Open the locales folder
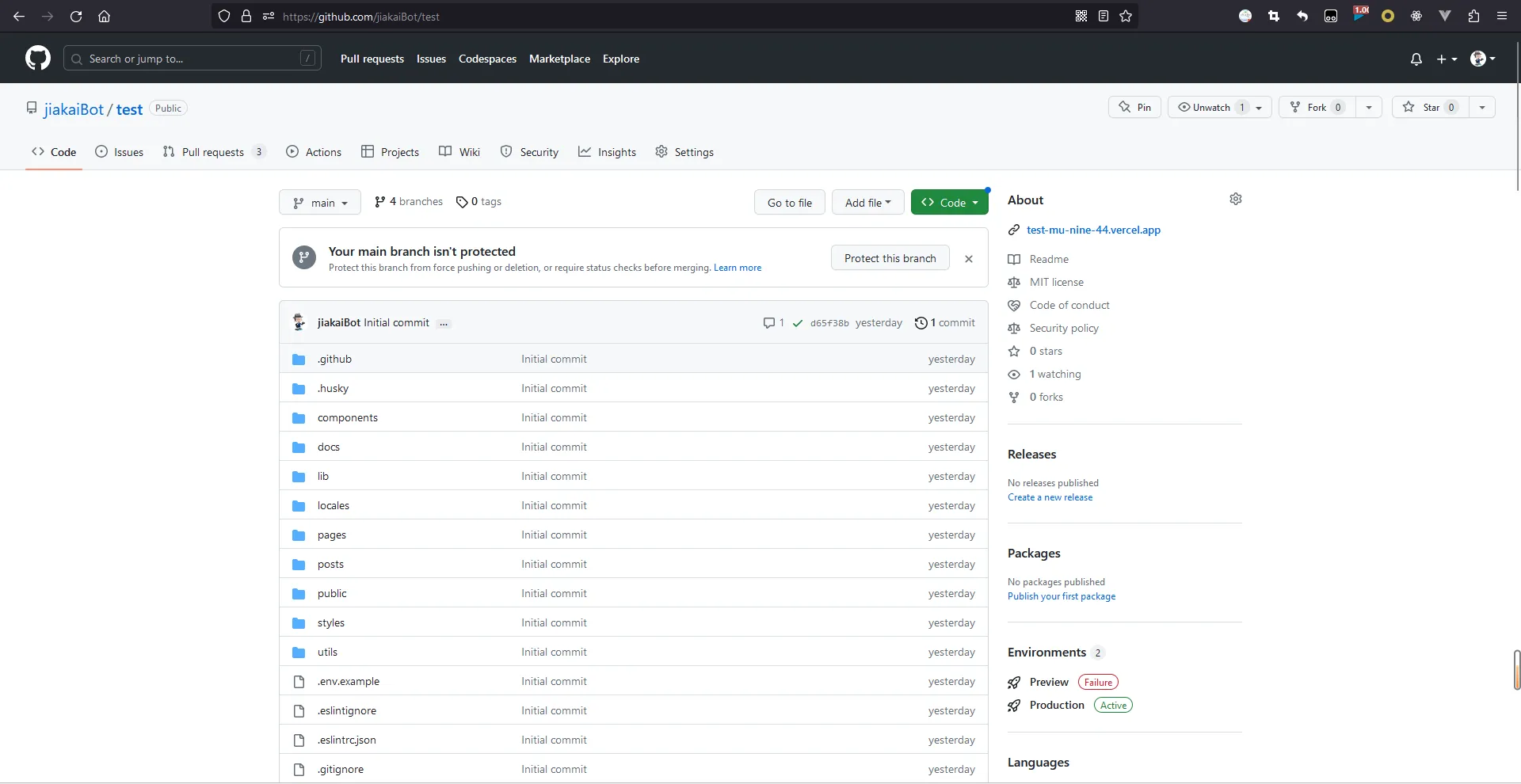The image size is (1521, 784). click(334, 506)
